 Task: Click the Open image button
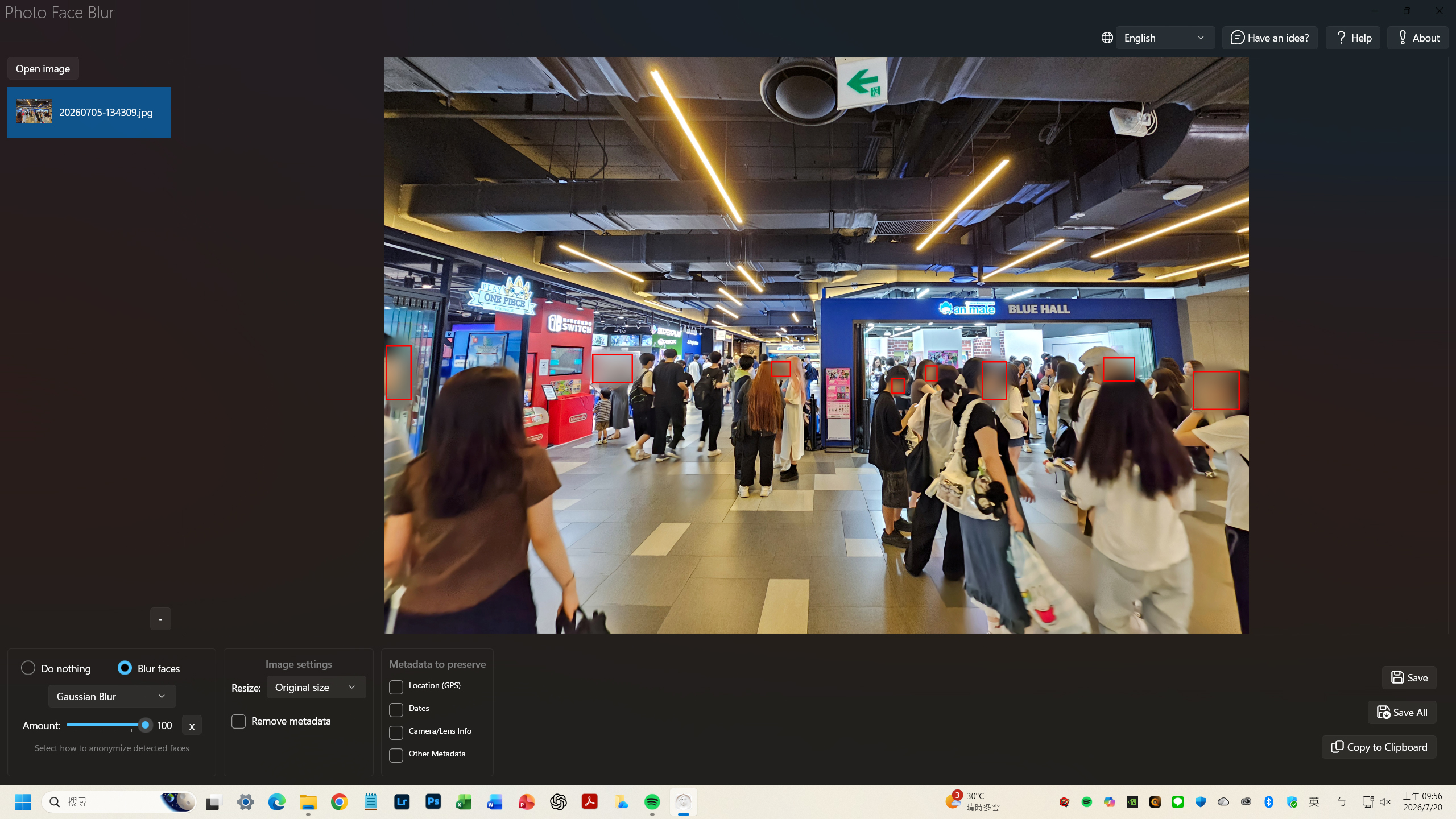tap(43, 68)
